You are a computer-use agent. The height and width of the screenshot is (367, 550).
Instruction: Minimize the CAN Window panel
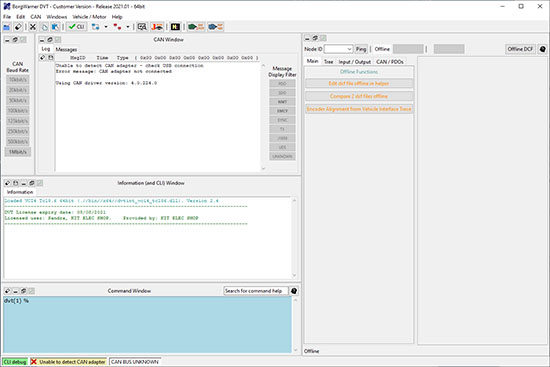point(42,40)
